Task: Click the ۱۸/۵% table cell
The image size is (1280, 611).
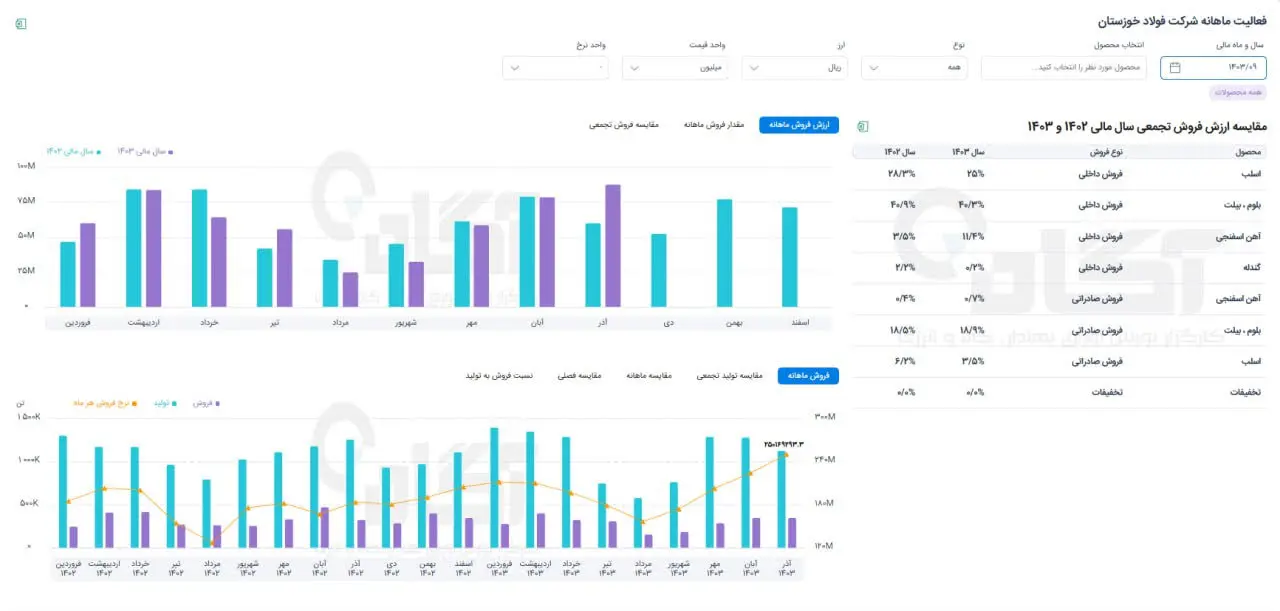Action: tap(903, 330)
